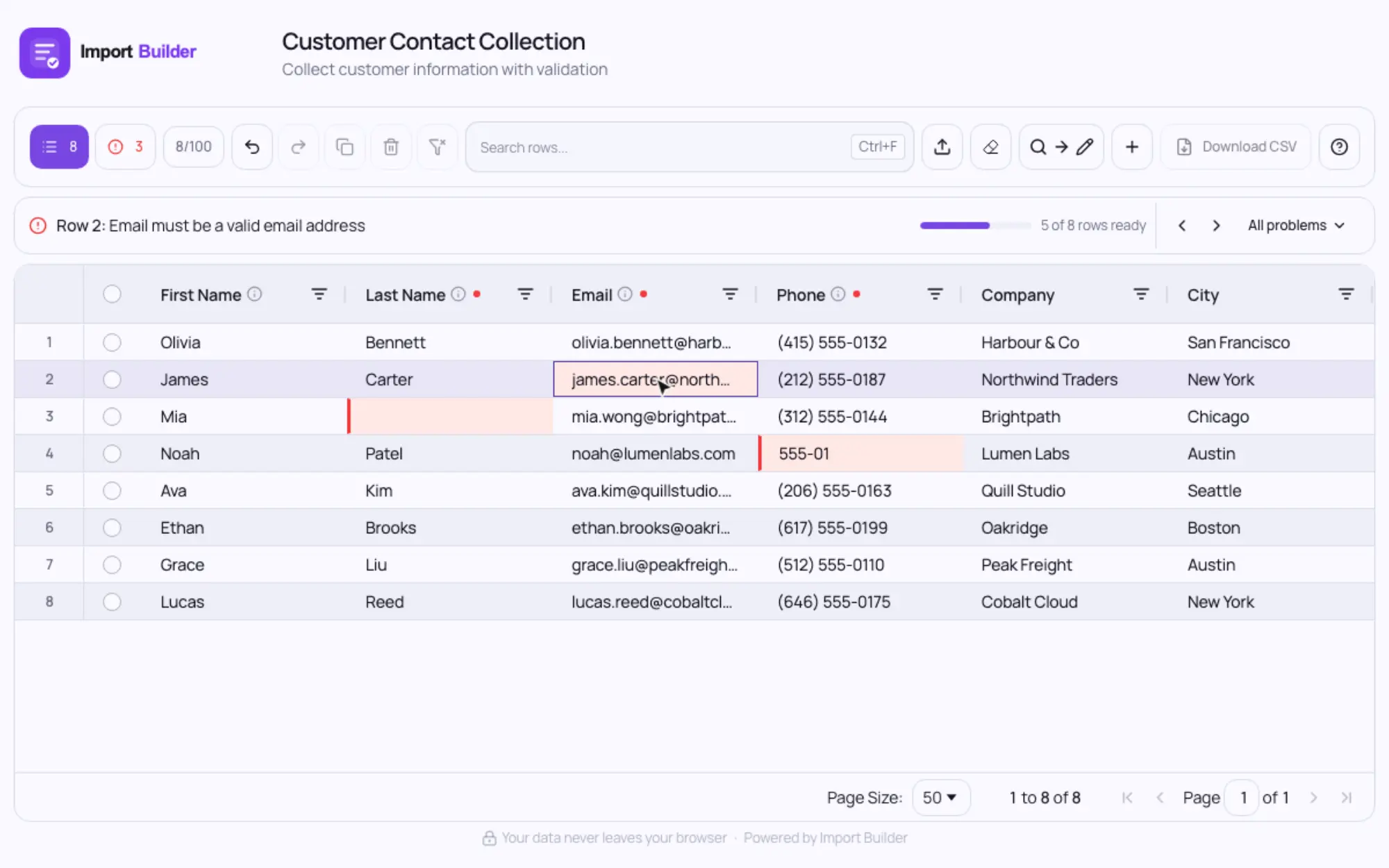Select the row checkbox for Lucas
The width and height of the screenshot is (1389, 868).
[112, 602]
